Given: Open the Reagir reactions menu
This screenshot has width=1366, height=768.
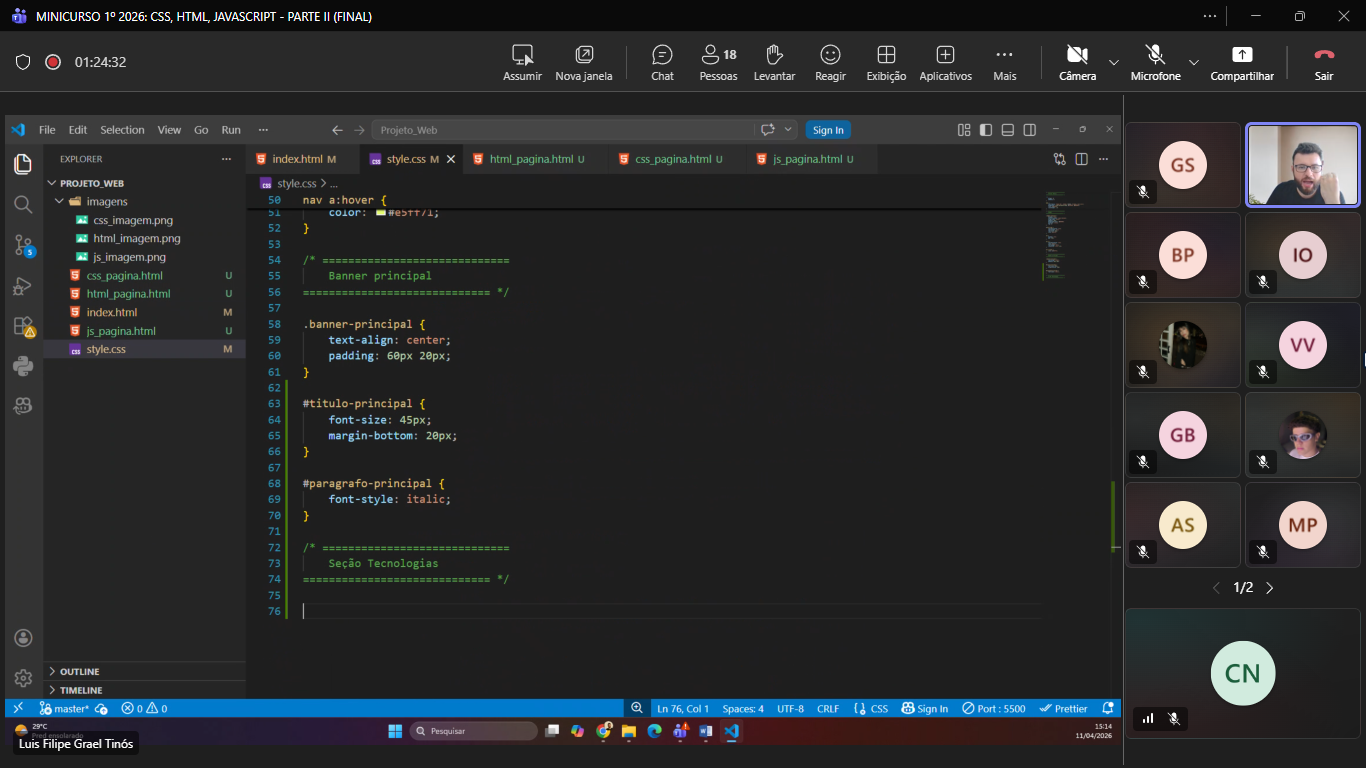Looking at the screenshot, I should tap(830, 62).
